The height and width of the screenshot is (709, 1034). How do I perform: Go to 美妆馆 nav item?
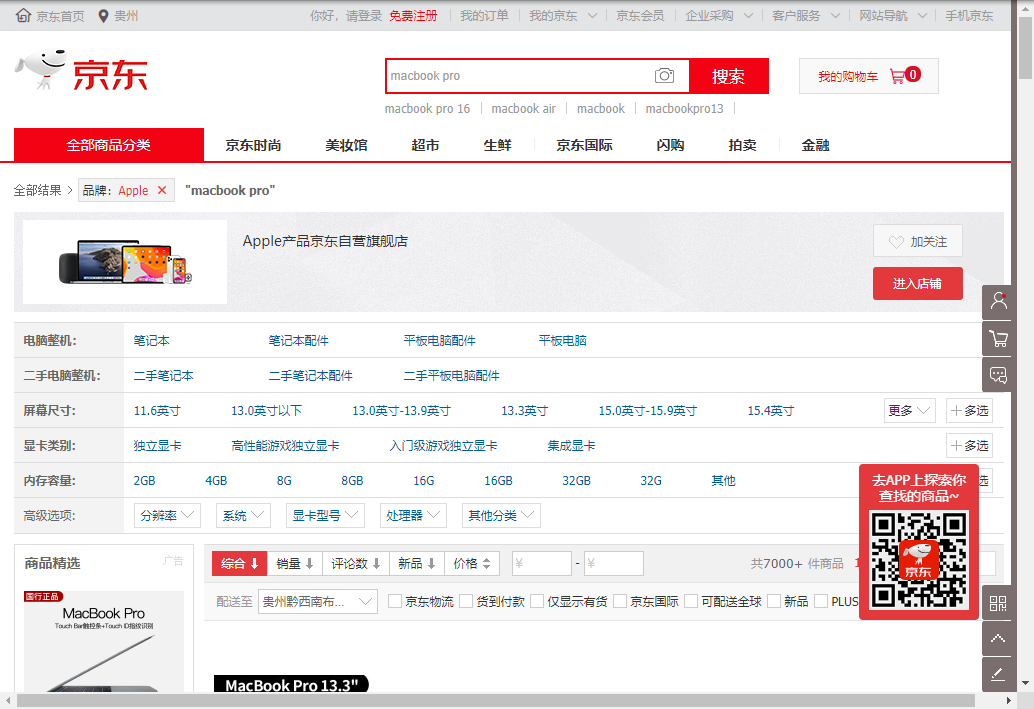click(346, 146)
